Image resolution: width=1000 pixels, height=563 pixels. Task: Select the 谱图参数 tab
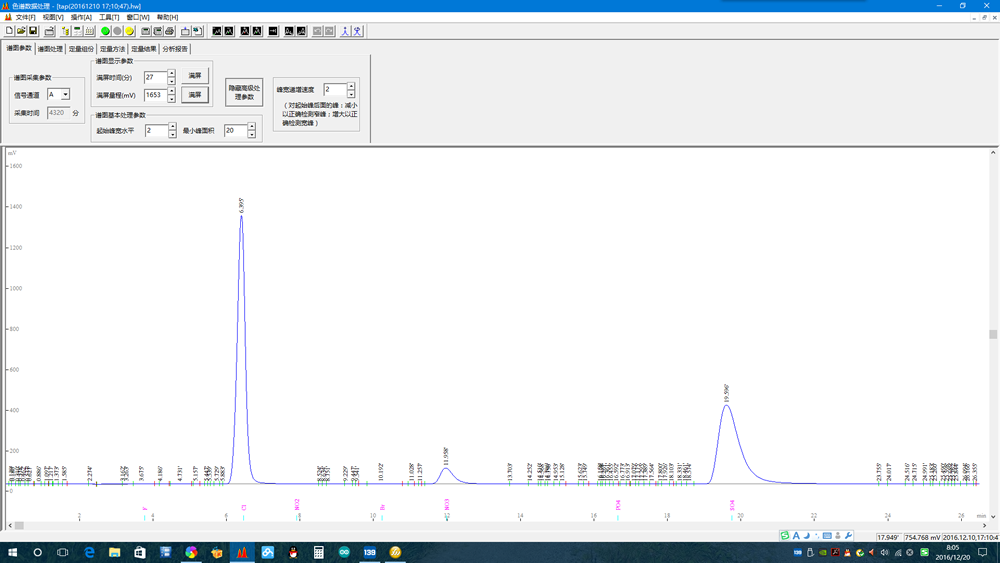pyautogui.click(x=18, y=48)
